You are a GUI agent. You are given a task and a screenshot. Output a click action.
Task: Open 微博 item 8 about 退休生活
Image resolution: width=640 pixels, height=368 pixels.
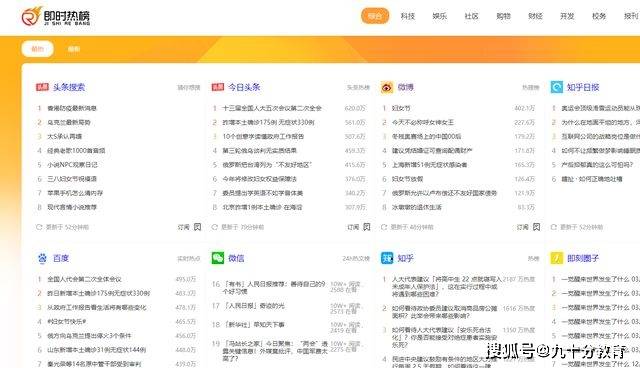[x=417, y=207]
